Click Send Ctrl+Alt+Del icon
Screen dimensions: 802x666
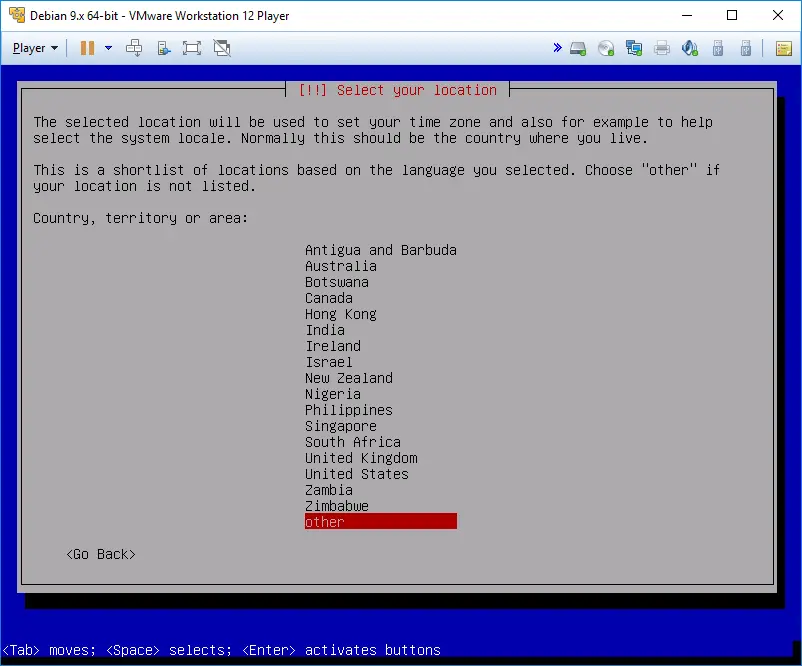134,48
